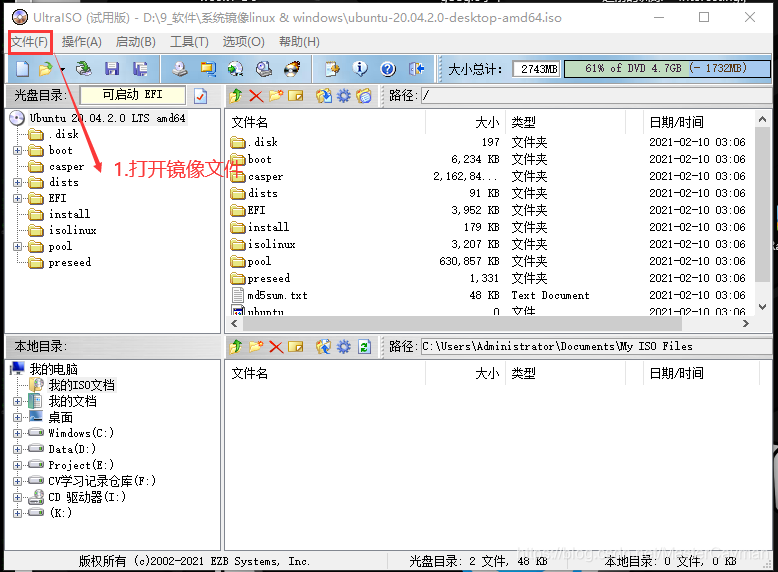Viewport: 778px width, 572px height.
Task: Click the extract files icon in the disc toolbar
Action: coord(324,96)
